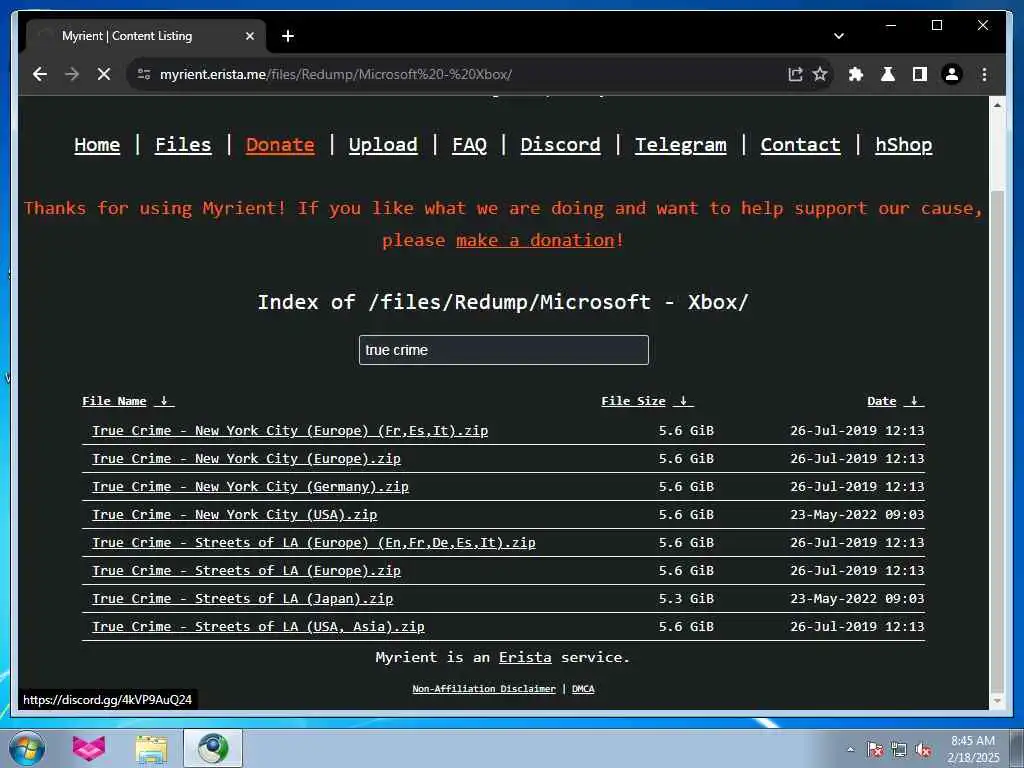The height and width of the screenshot is (768, 1024).
Task: Download Streets of LA (Europe) (En,Fr,De,Es,It).zip
Action: (x=313, y=543)
